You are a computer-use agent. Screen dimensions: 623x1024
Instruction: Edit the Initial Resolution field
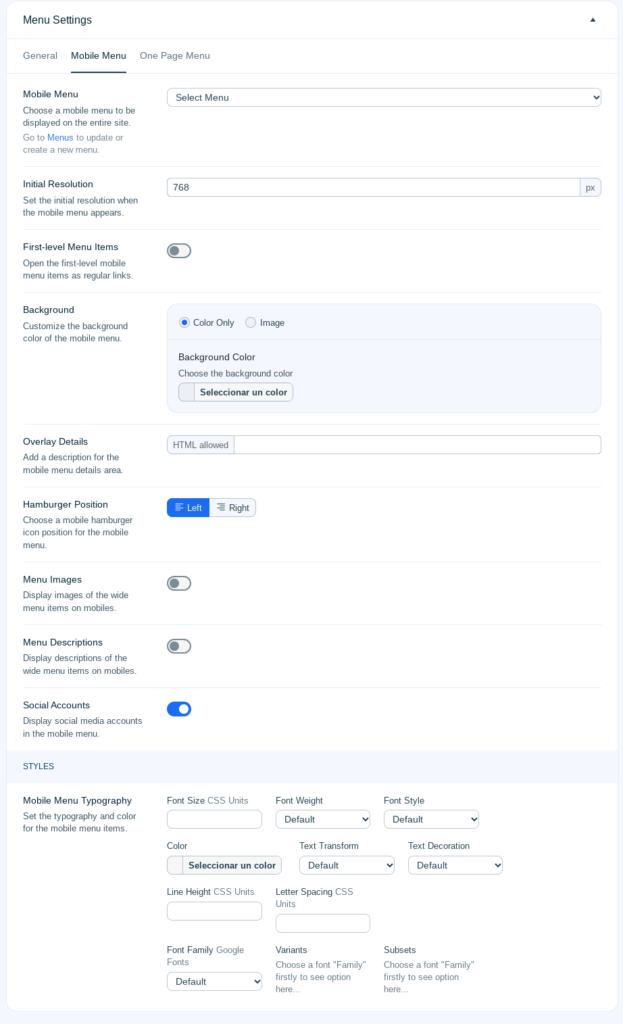[x=373, y=187]
